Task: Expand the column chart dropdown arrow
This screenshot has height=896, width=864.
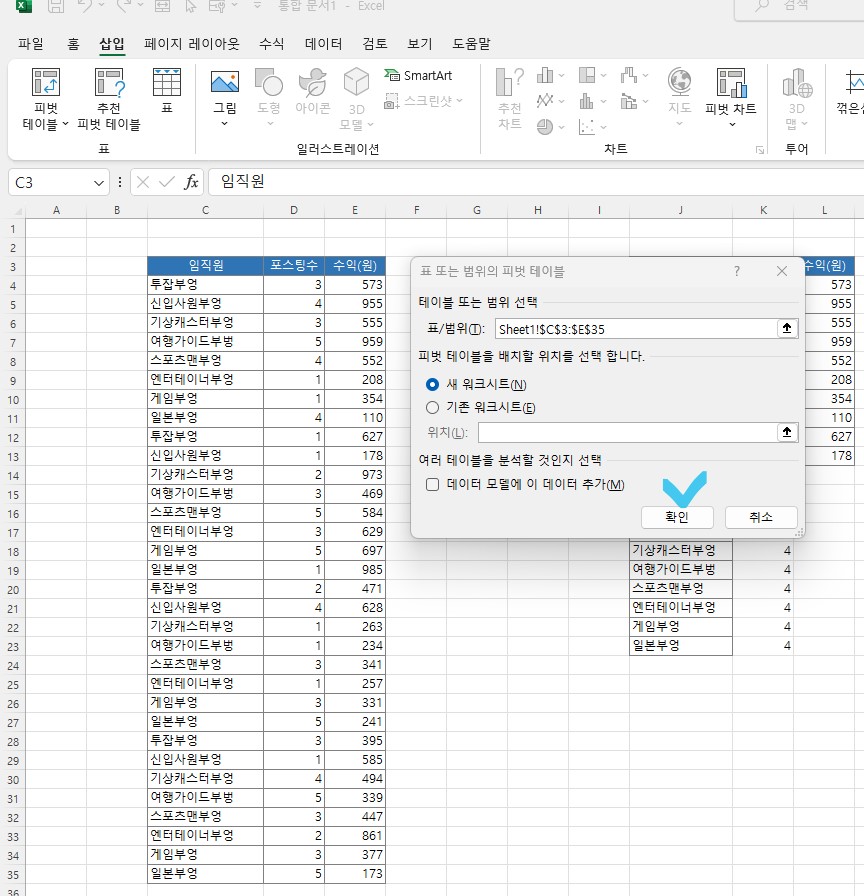Action: [561, 75]
